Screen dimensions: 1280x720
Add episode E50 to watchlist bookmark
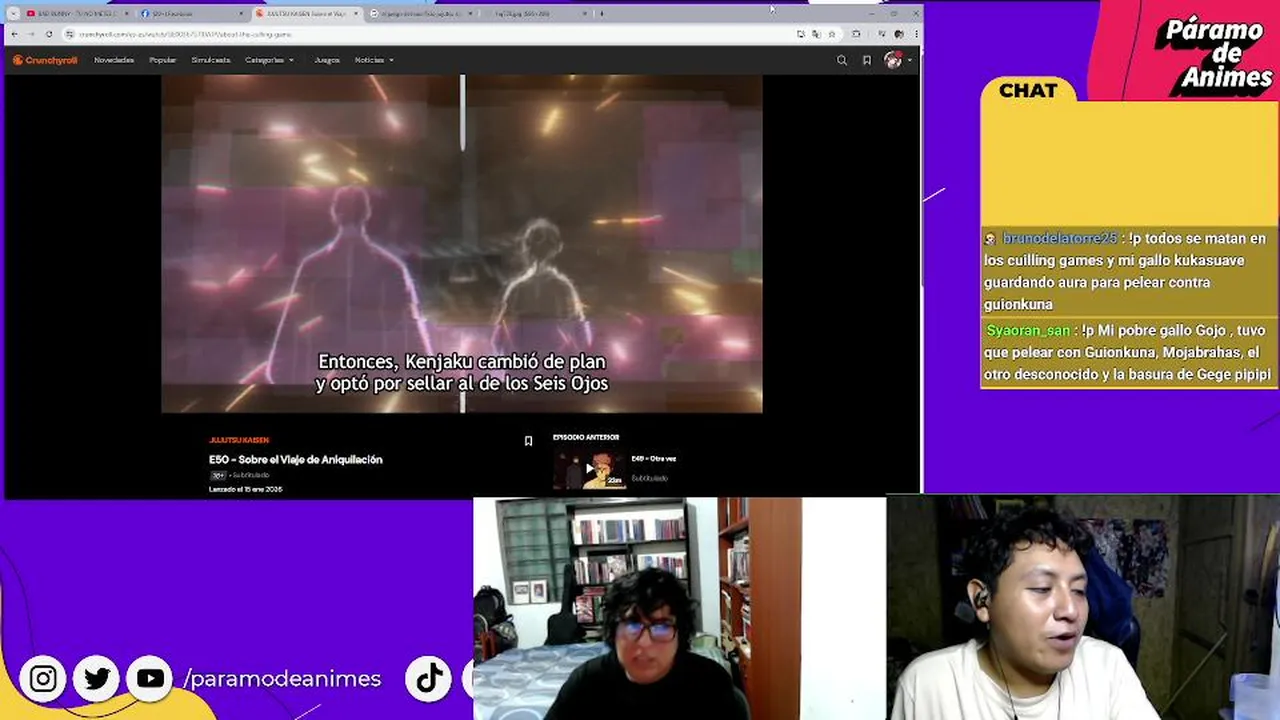[x=528, y=441]
